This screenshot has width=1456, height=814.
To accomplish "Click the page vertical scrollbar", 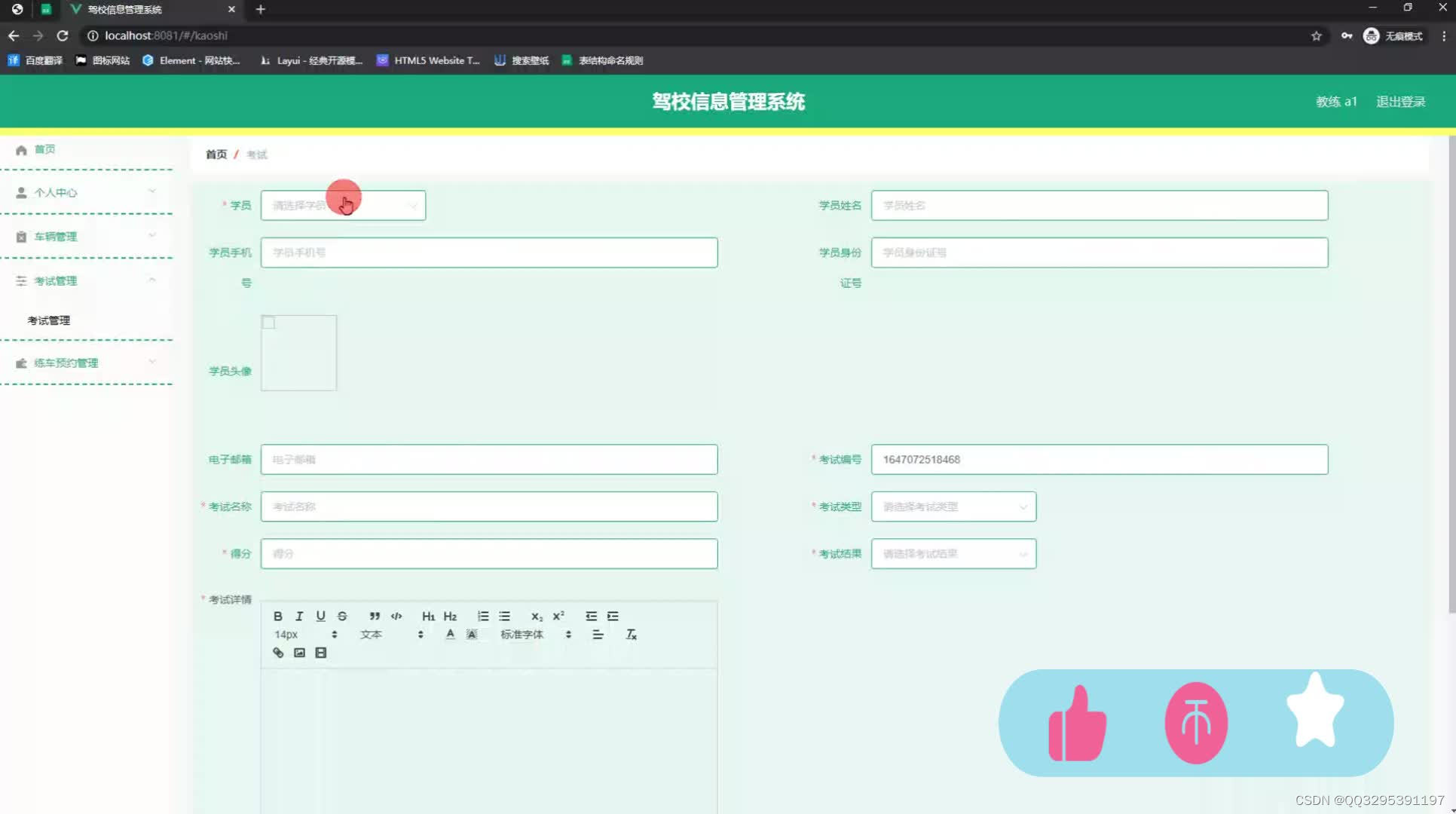I will 1451,373.
